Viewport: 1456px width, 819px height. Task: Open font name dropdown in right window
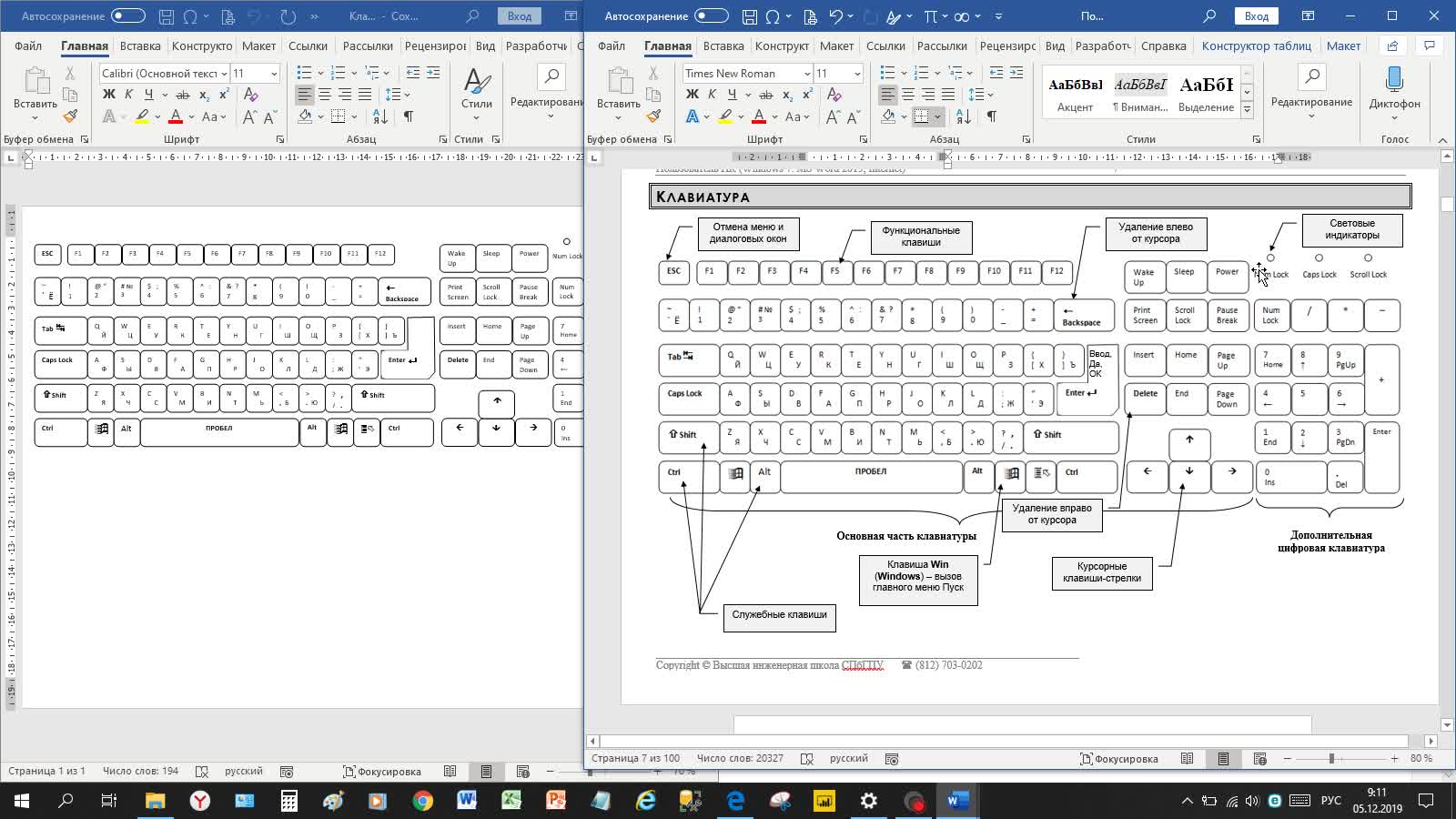click(x=806, y=74)
